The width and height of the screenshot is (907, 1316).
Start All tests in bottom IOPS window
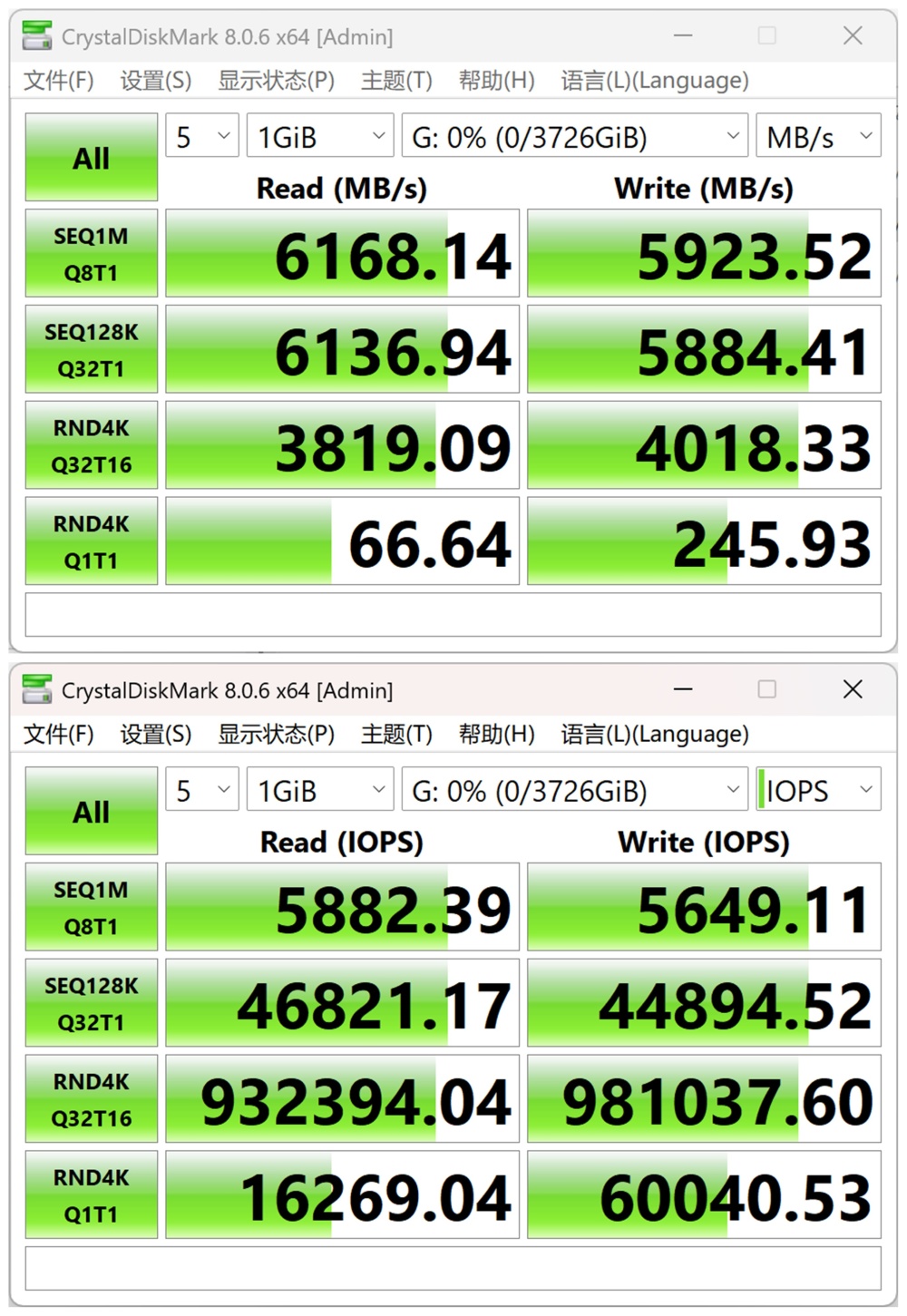(92, 811)
